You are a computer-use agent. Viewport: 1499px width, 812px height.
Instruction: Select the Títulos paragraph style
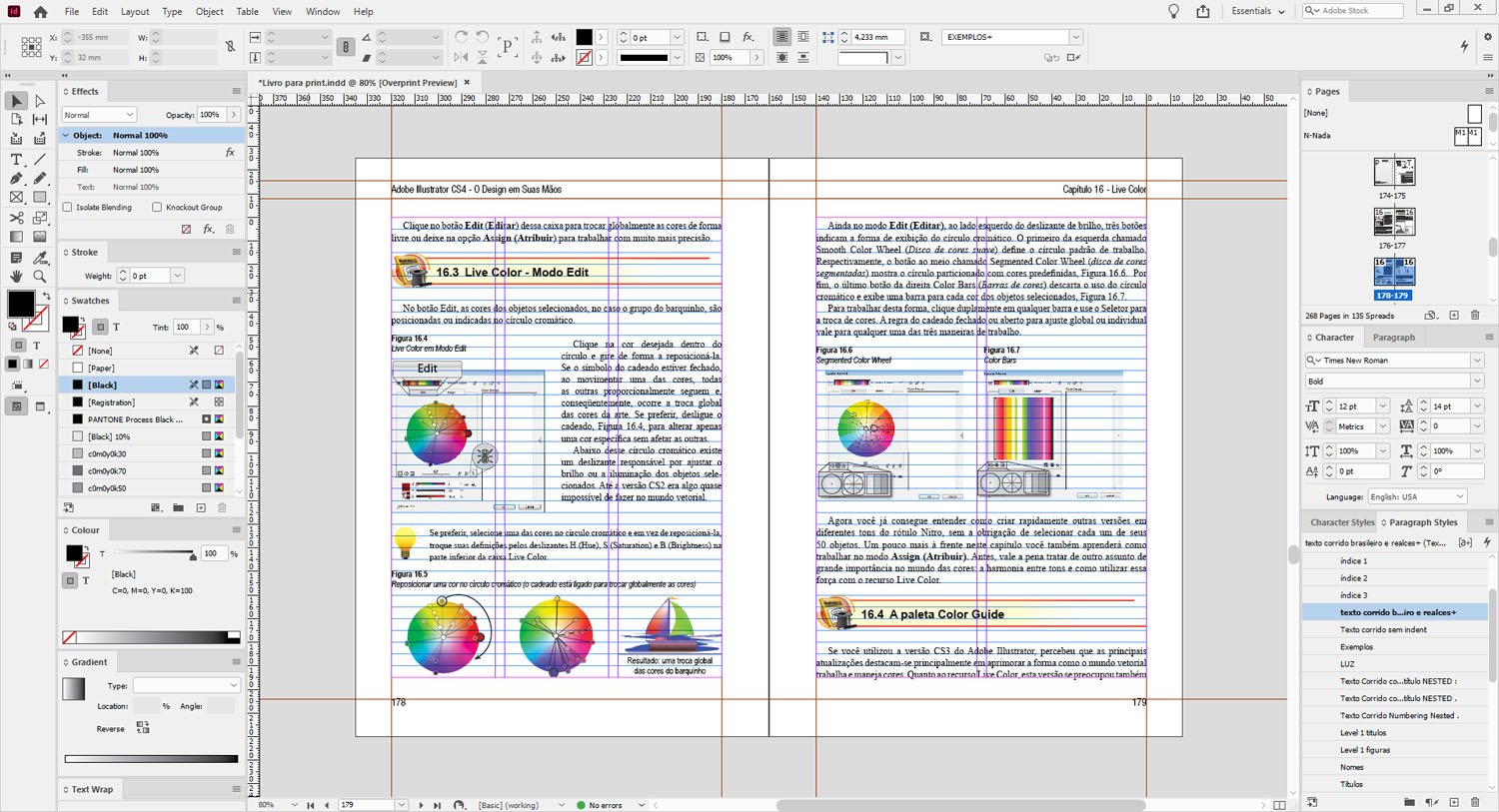[x=1395, y=784]
